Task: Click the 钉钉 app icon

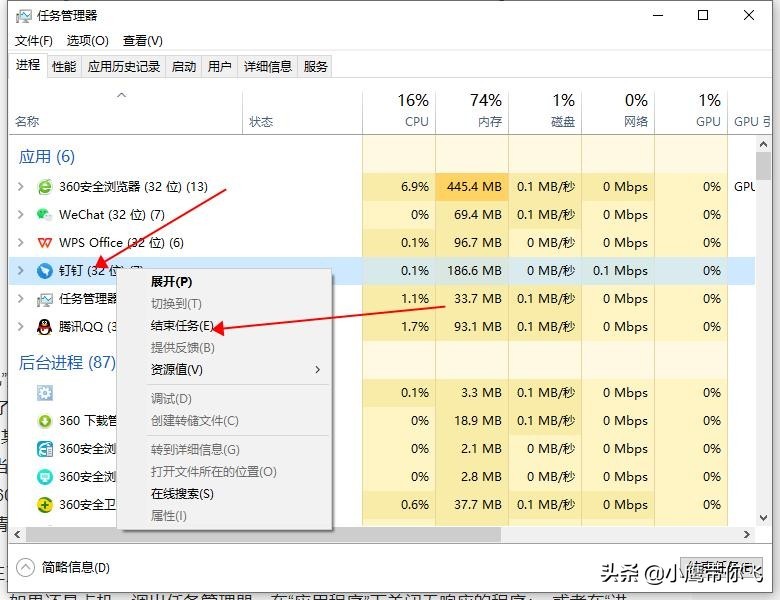Action: pyautogui.click(x=44, y=271)
